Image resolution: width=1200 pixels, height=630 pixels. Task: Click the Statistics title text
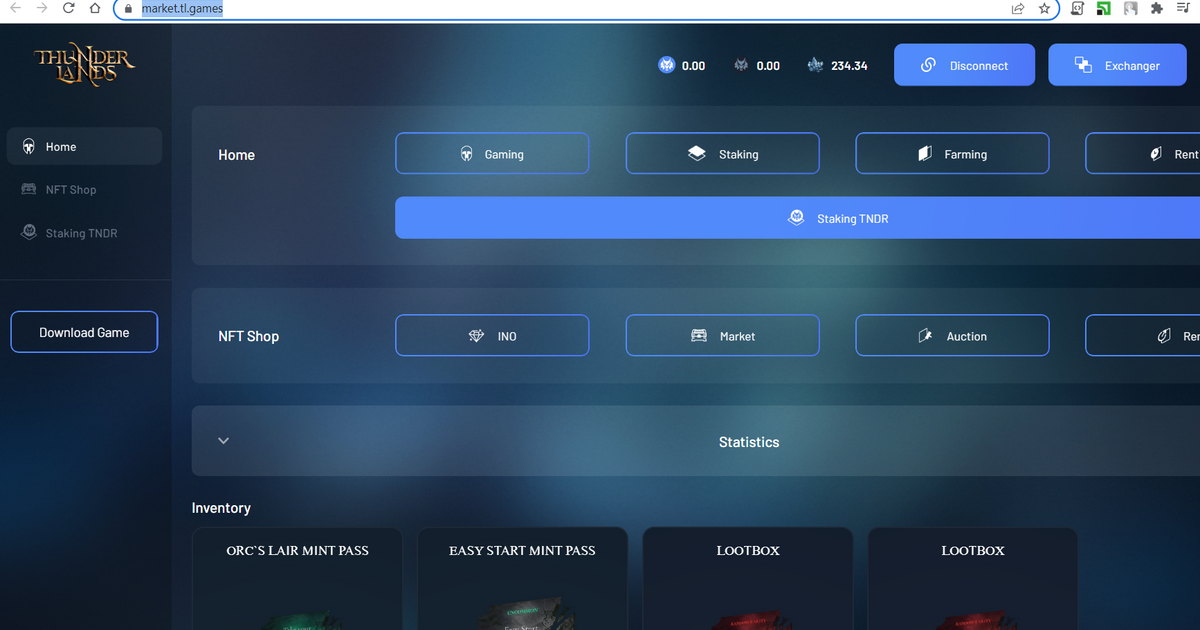749,442
